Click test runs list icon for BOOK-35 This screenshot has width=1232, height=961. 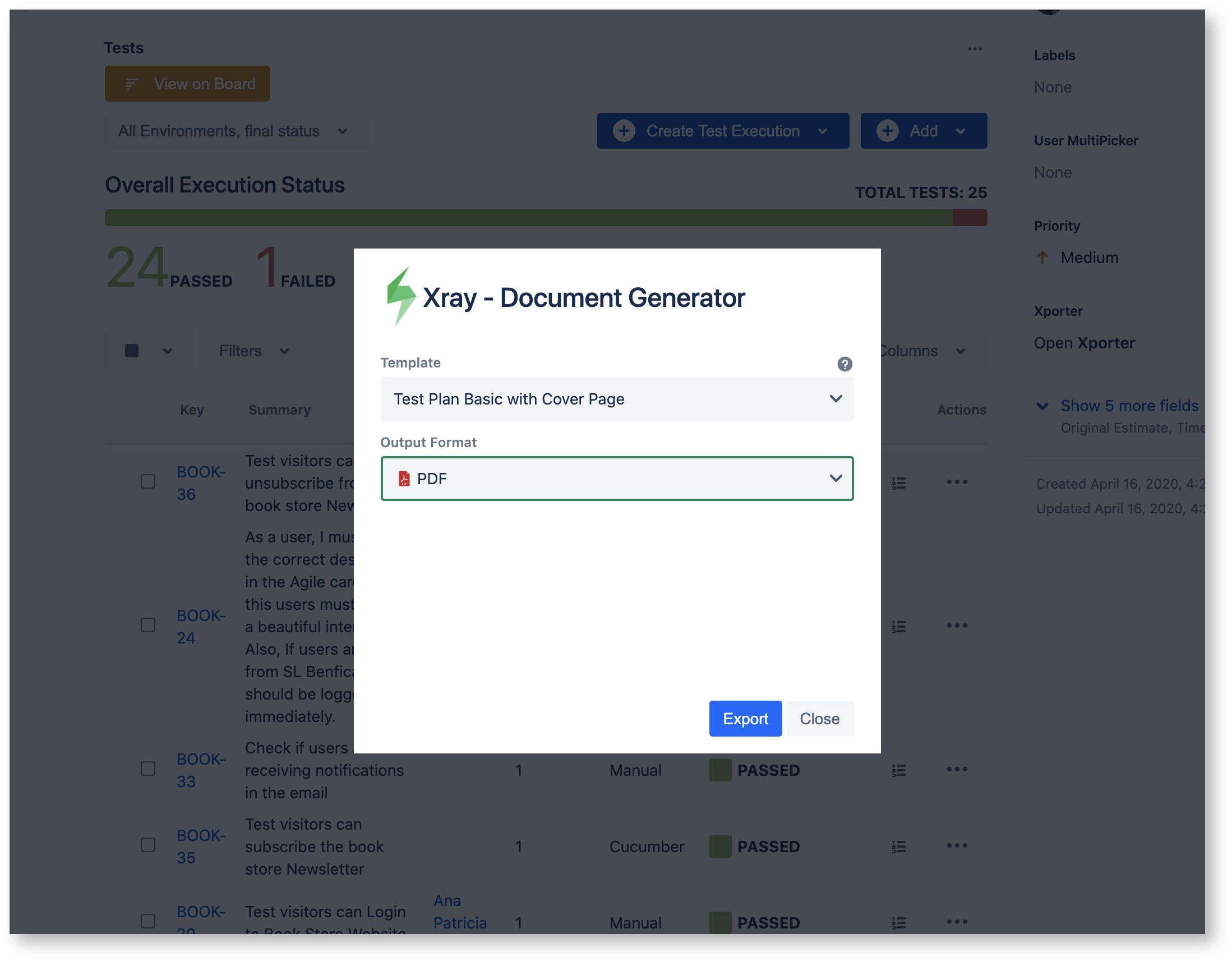click(898, 847)
